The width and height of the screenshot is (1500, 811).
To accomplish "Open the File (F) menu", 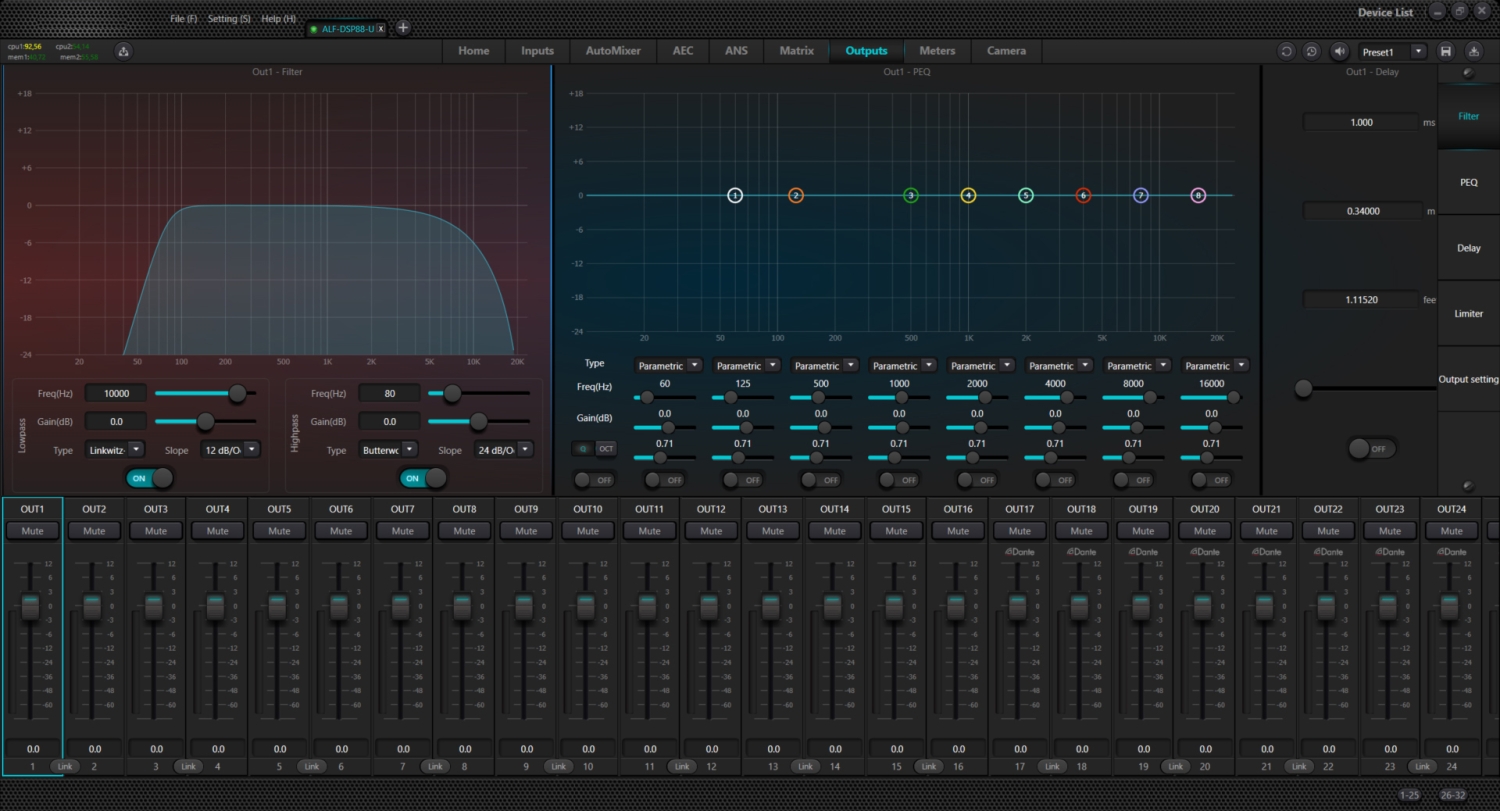I will (184, 19).
